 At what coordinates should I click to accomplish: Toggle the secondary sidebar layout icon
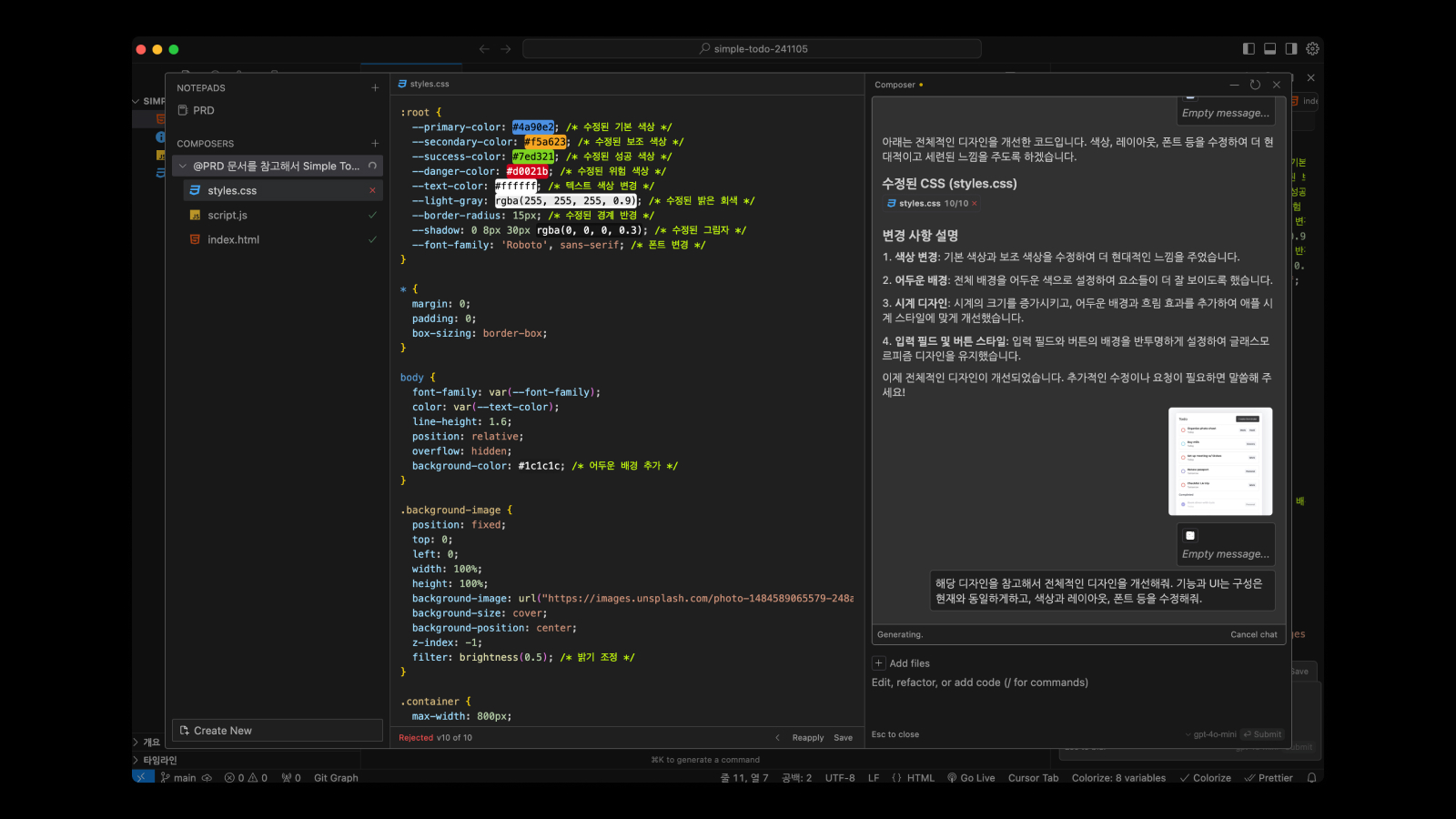click(1291, 49)
